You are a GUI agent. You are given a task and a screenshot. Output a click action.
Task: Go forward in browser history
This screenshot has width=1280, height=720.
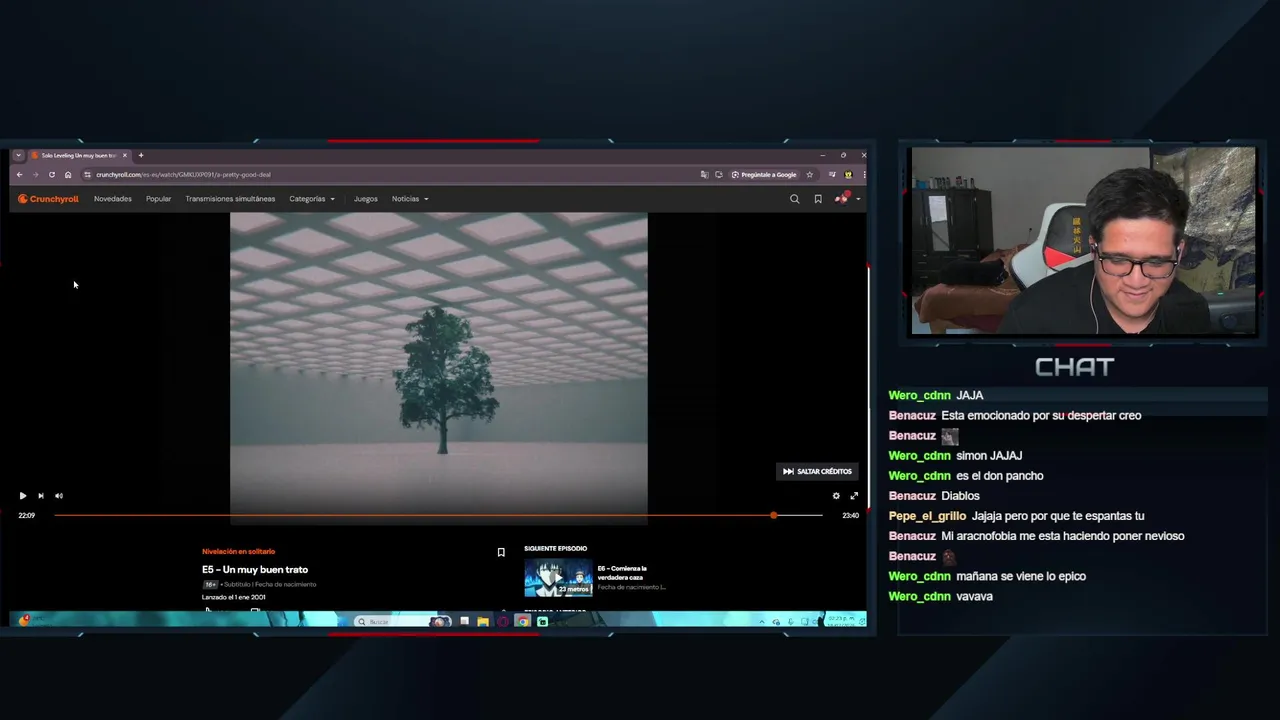tap(35, 175)
